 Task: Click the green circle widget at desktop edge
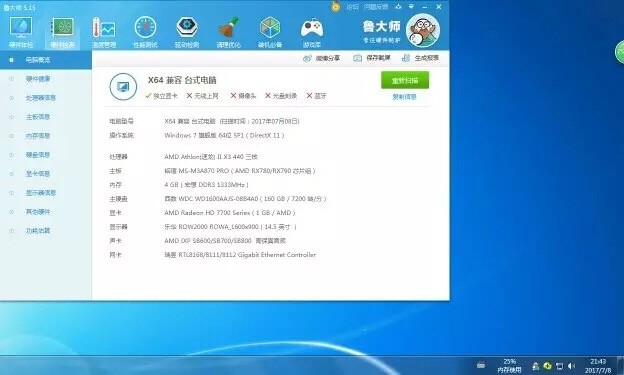point(620,52)
